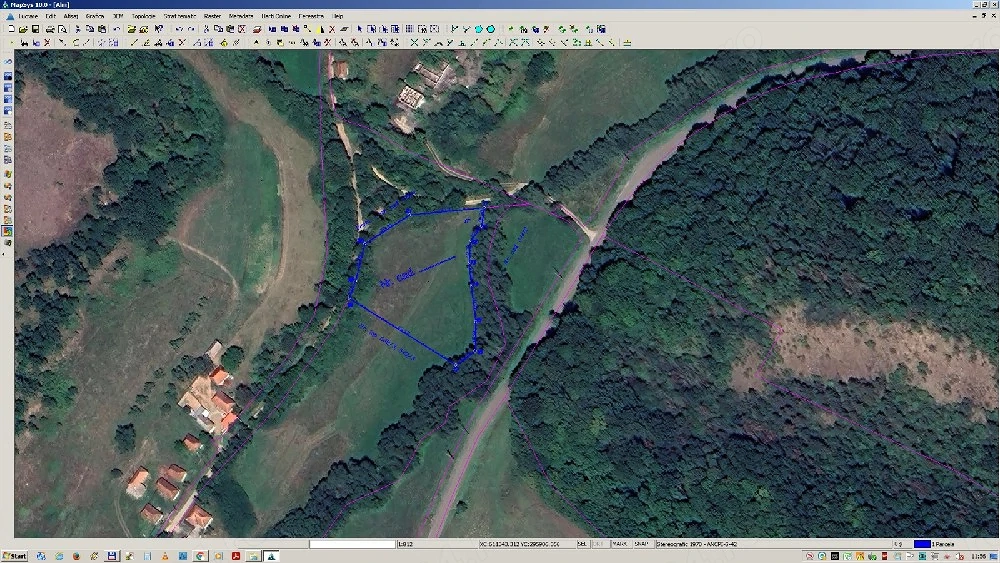Save the project using the diskette icon

point(36,29)
